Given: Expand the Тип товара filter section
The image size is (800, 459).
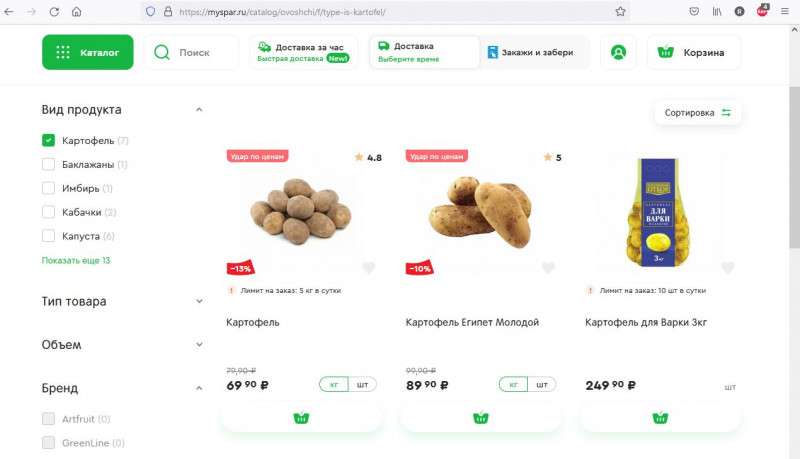Looking at the screenshot, I should pos(122,301).
